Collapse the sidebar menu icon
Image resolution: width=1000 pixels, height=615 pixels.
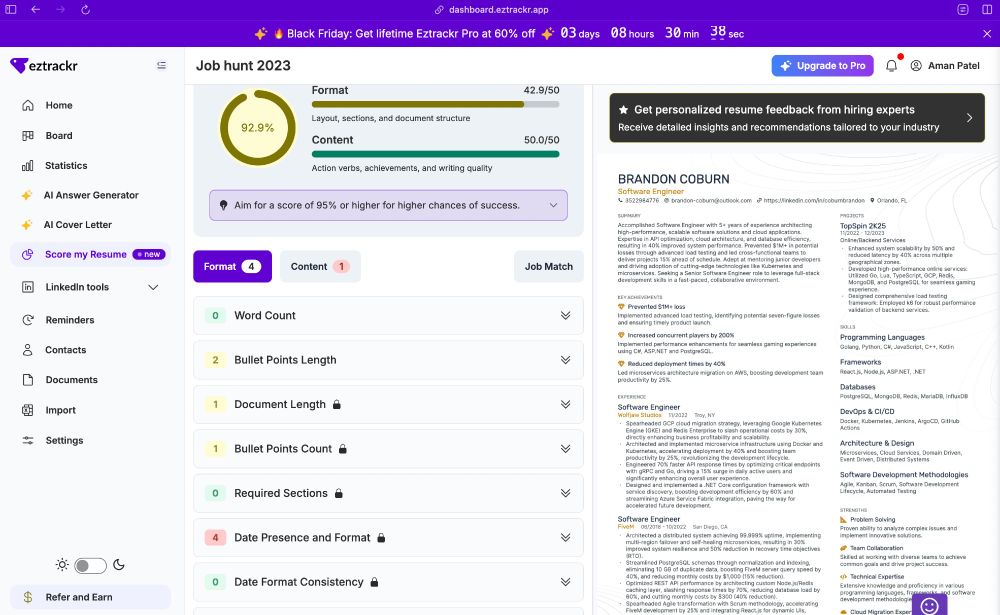[161, 65]
